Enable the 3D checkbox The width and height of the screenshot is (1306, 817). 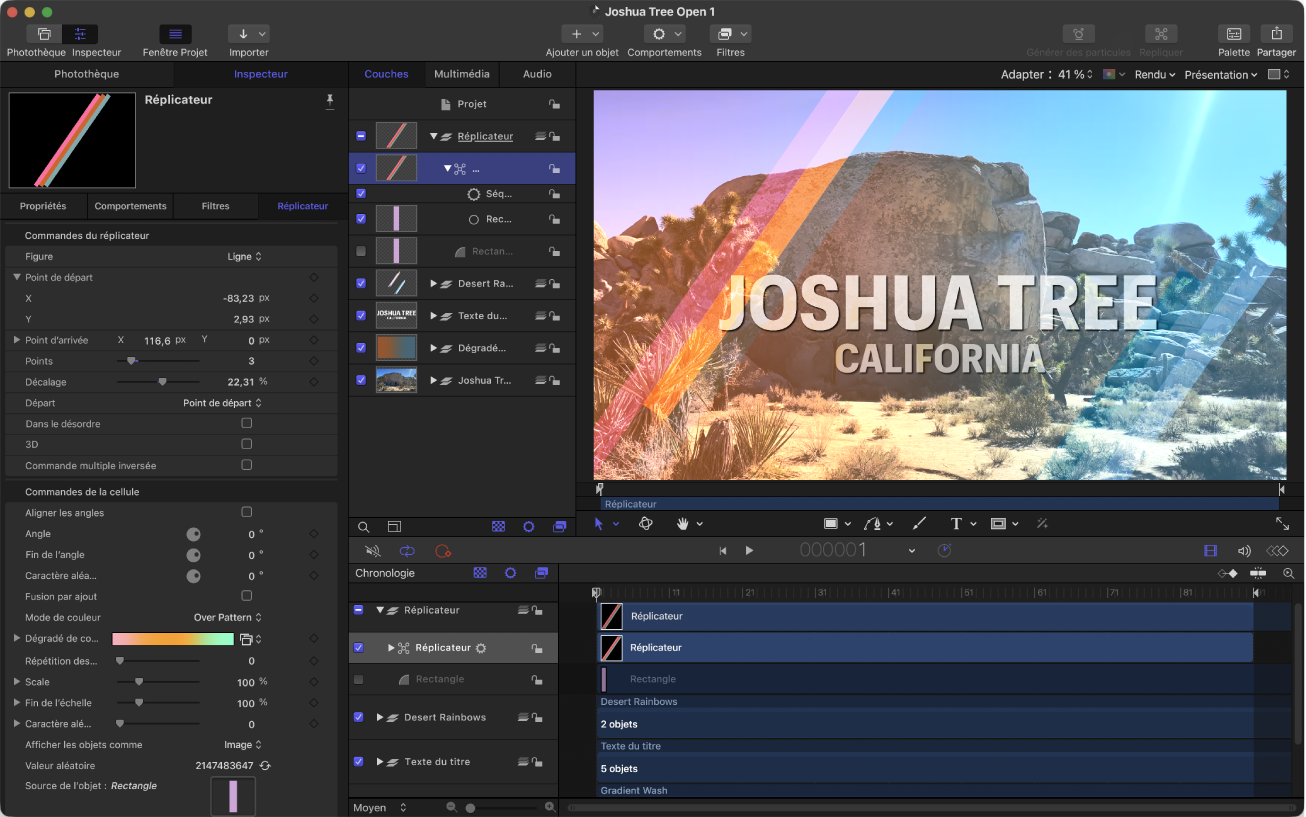coord(247,444)
